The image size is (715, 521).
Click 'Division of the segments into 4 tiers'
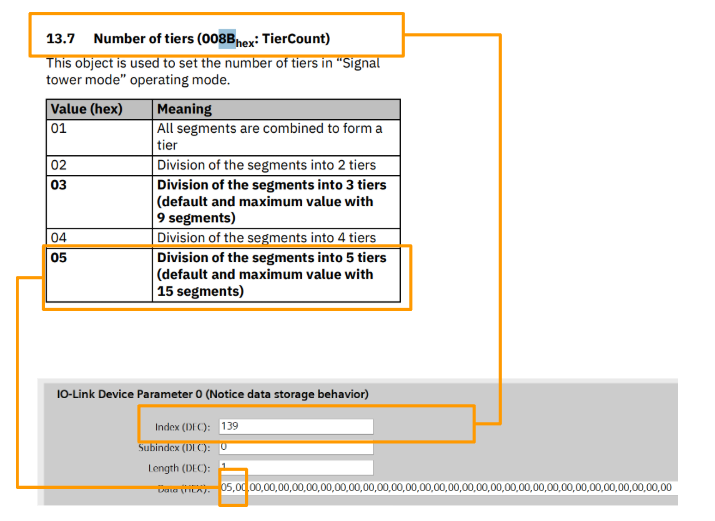tap(265, 237)
